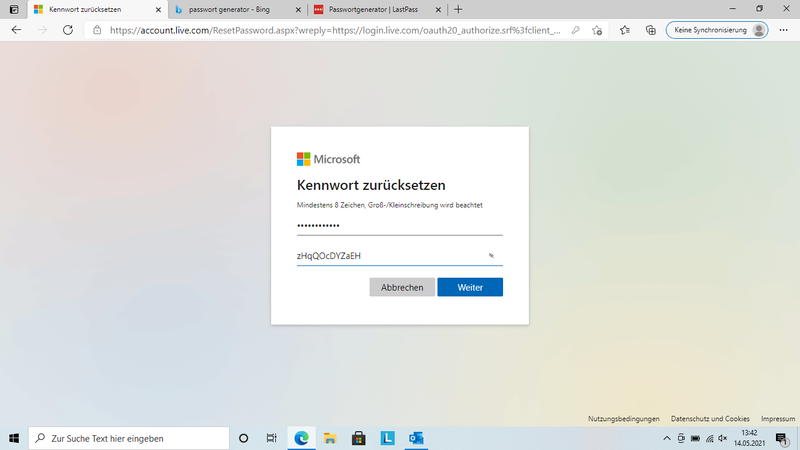
Task: Open Datenschutz und Cookies link
Action: click(x=710, y=419)
